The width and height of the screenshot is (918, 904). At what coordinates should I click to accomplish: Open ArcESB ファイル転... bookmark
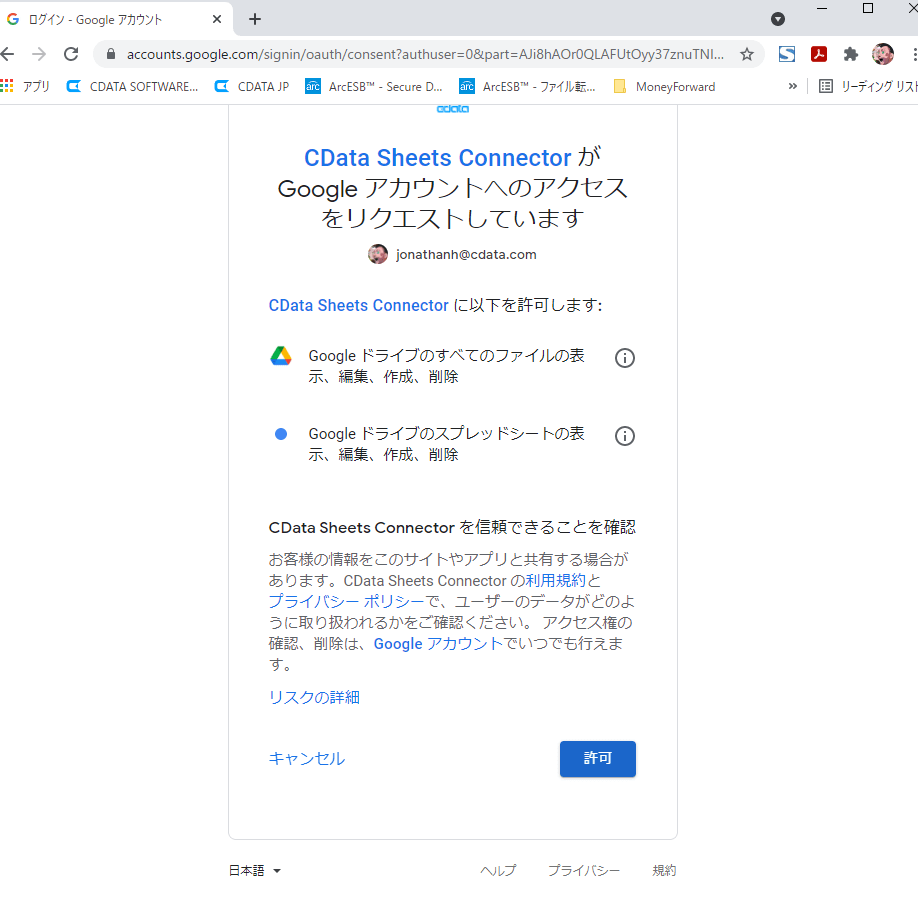click(527, 87)
